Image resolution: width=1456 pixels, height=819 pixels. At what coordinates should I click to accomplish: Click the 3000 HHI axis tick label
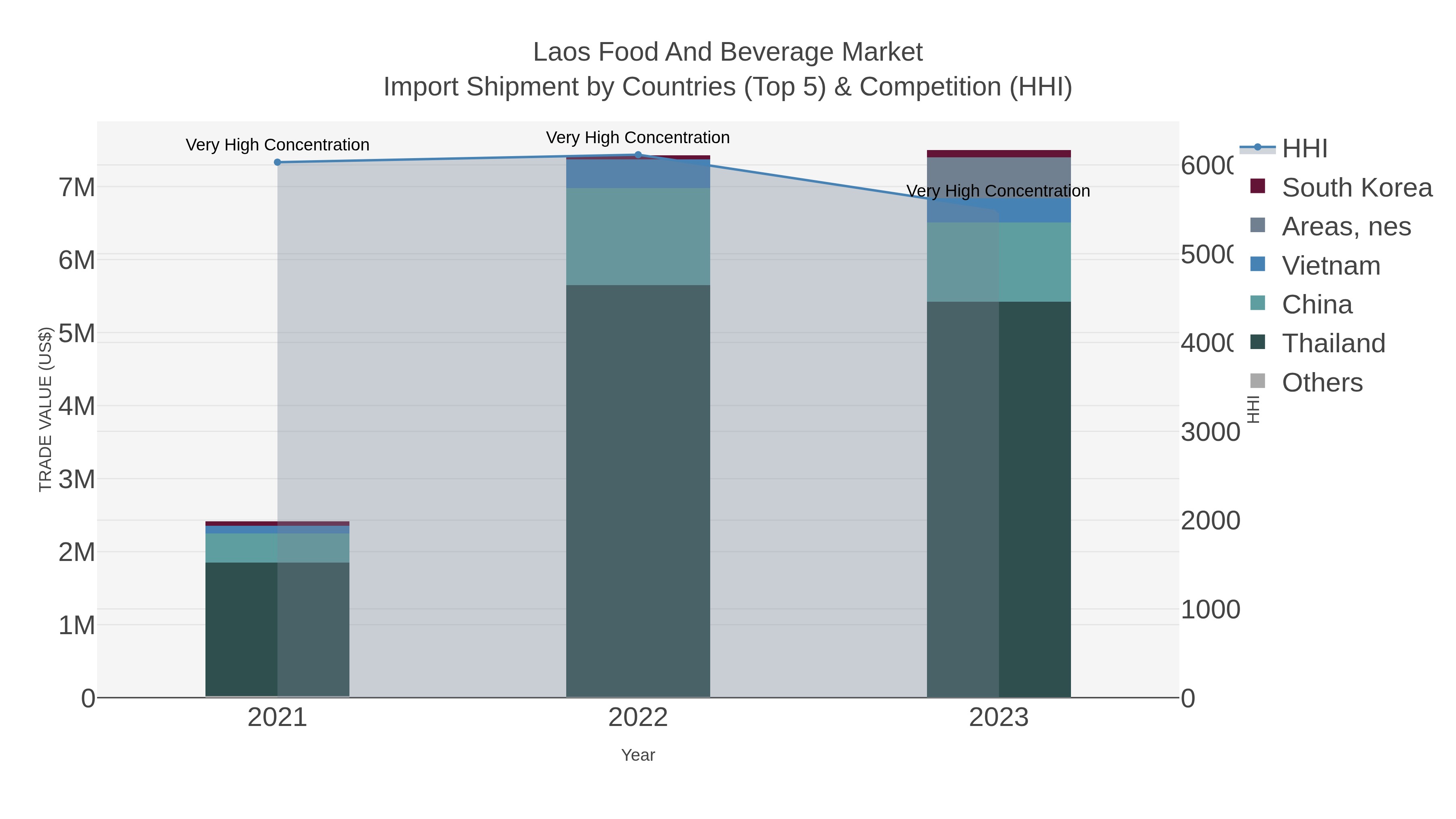coord(1210,432)
